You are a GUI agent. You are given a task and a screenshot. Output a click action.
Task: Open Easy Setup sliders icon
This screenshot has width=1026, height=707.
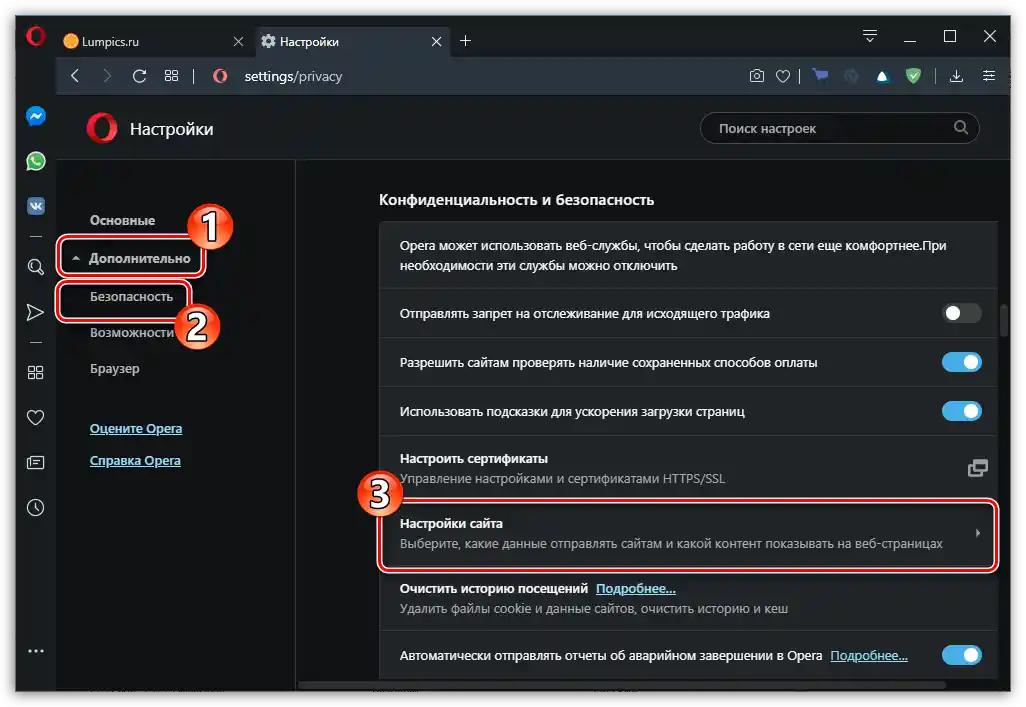point(989,76)
